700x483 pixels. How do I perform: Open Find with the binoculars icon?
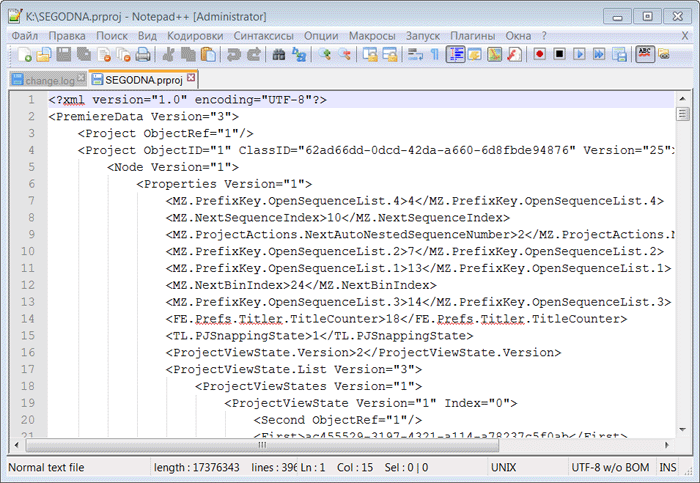coord(279,54)
